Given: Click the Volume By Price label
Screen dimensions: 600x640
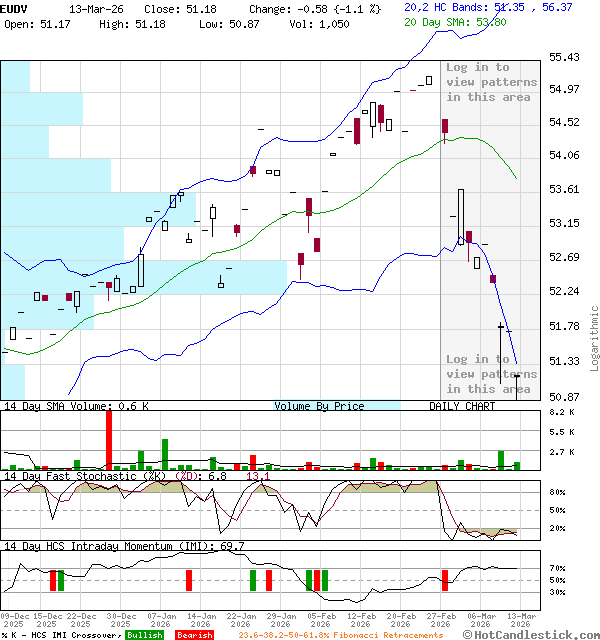Looking at the screenshot, I should 319,406.
